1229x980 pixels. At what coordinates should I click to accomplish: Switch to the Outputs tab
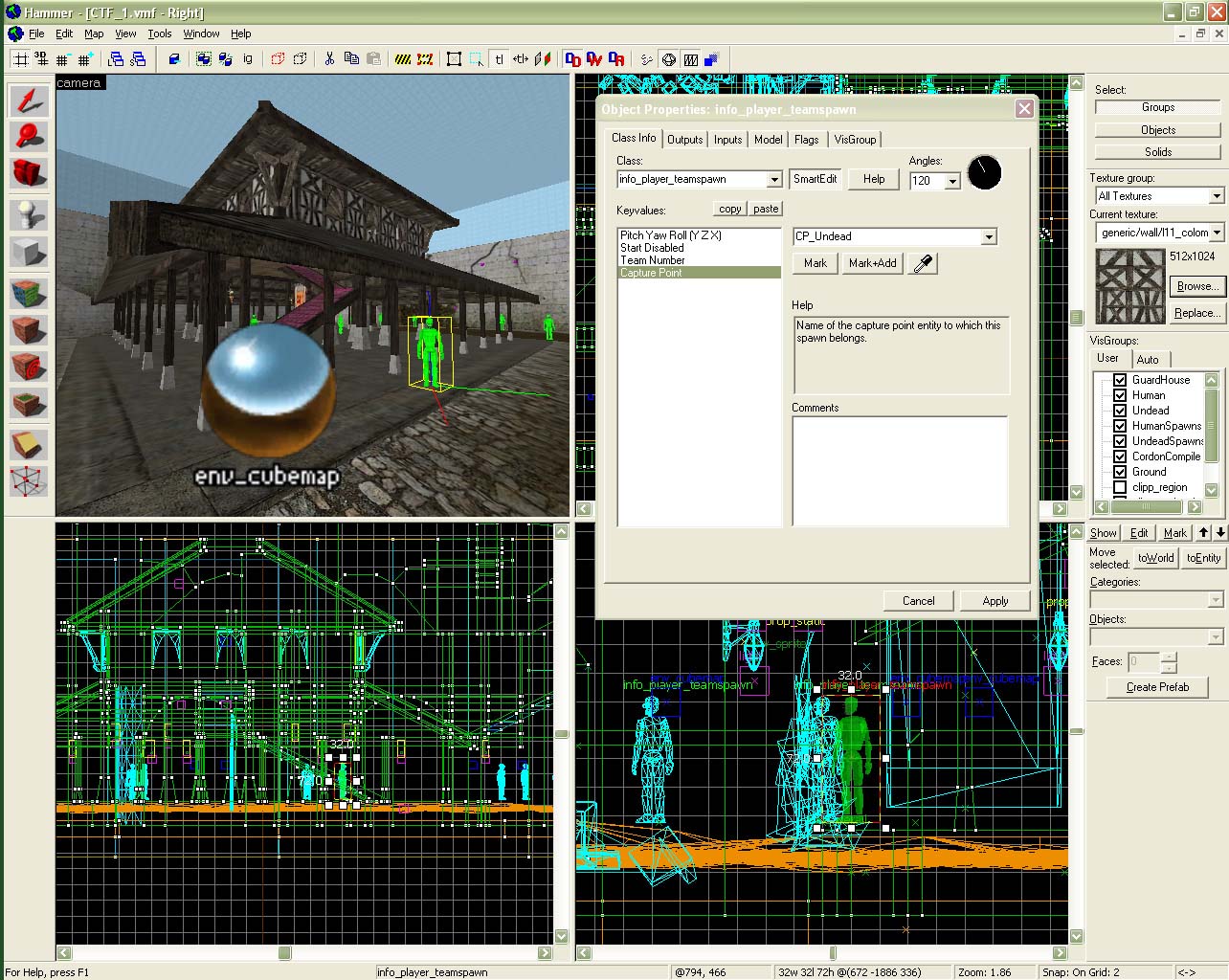(x=684, y=140)
